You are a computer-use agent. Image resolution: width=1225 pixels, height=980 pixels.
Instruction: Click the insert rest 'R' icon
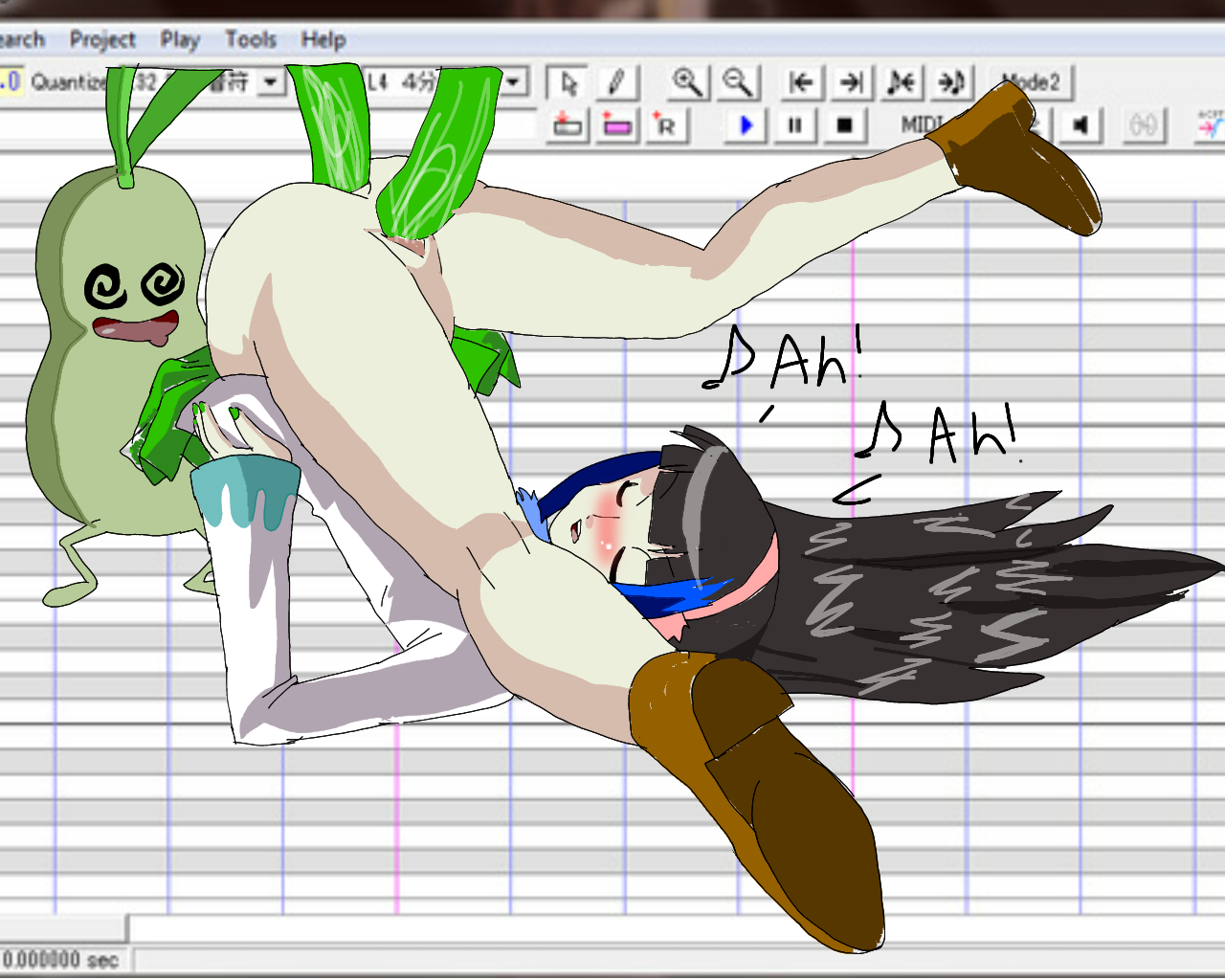point(666,125)
